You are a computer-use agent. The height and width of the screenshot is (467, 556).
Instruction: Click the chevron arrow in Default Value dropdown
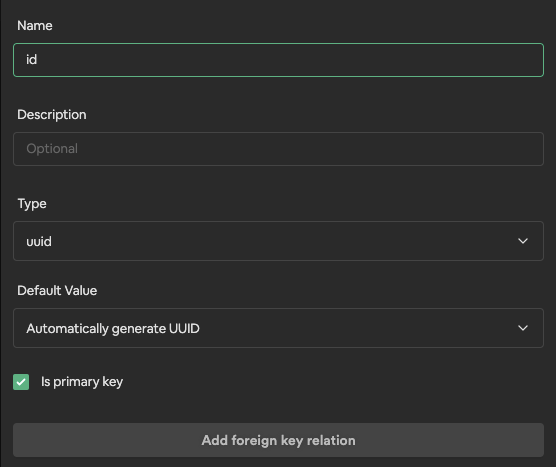coord(523,328)
